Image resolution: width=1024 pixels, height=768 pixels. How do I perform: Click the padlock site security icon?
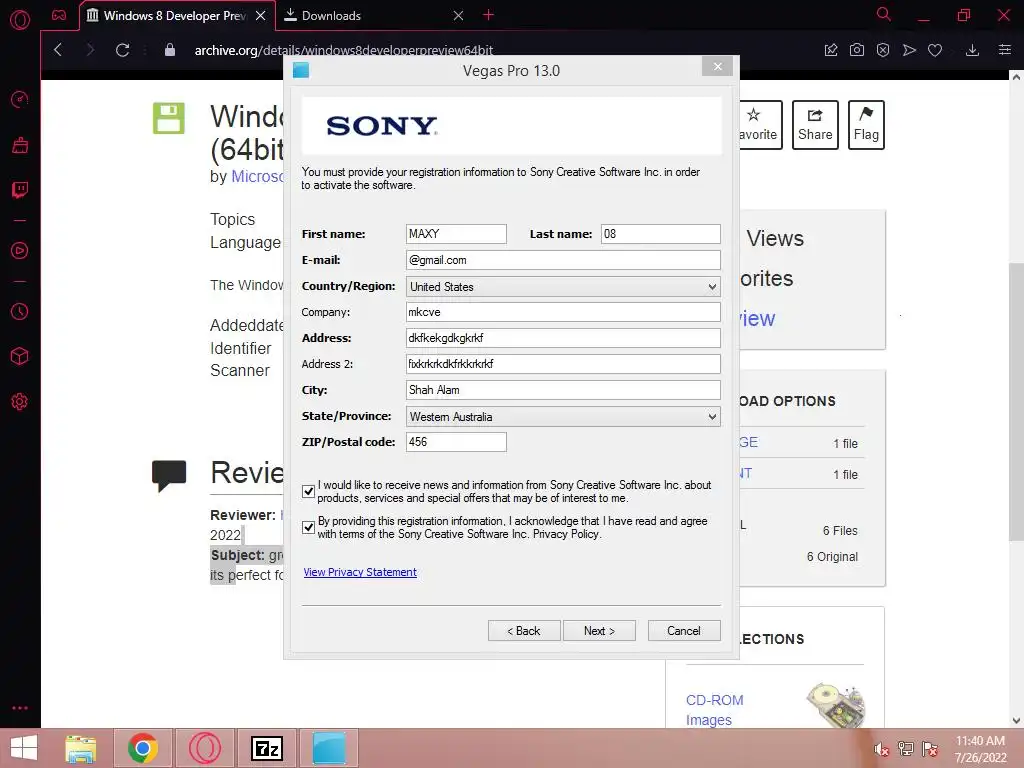pyautogui.click(x=170, y=50)
